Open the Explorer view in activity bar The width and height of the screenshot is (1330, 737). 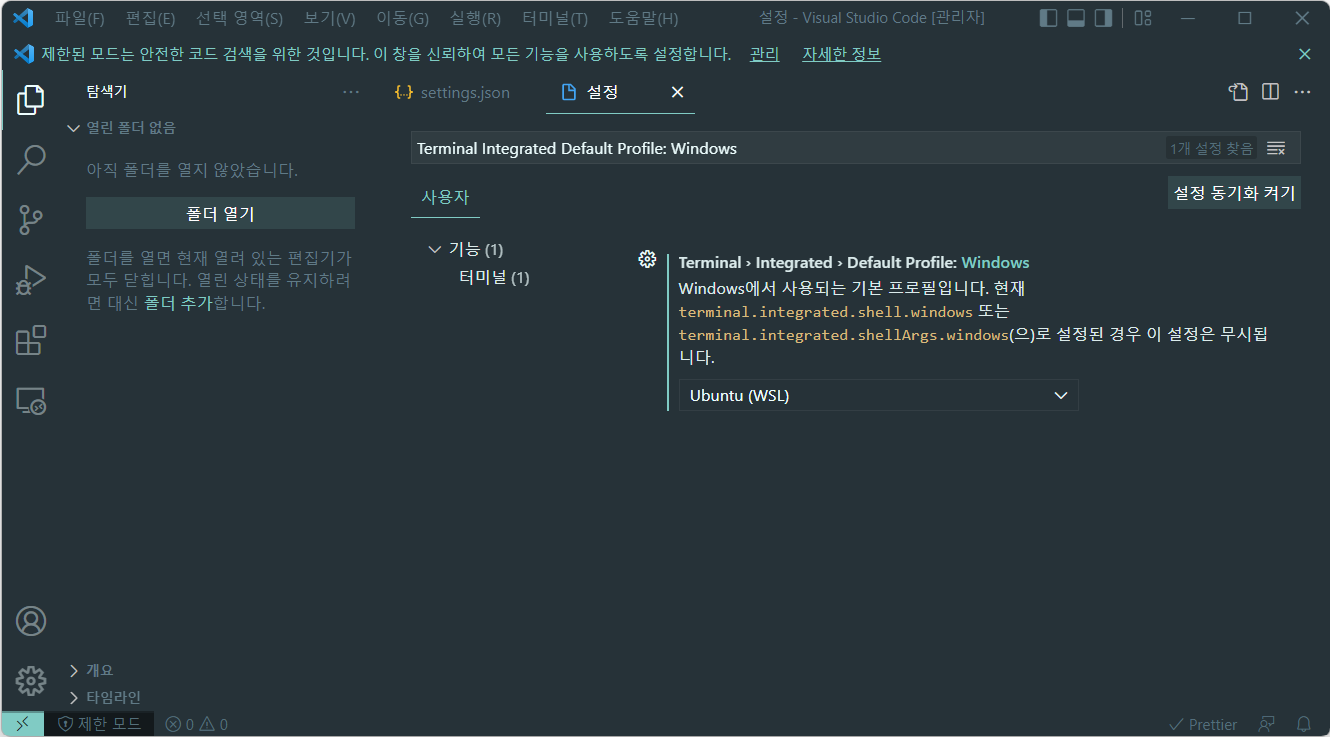click(x=31, y=99)
